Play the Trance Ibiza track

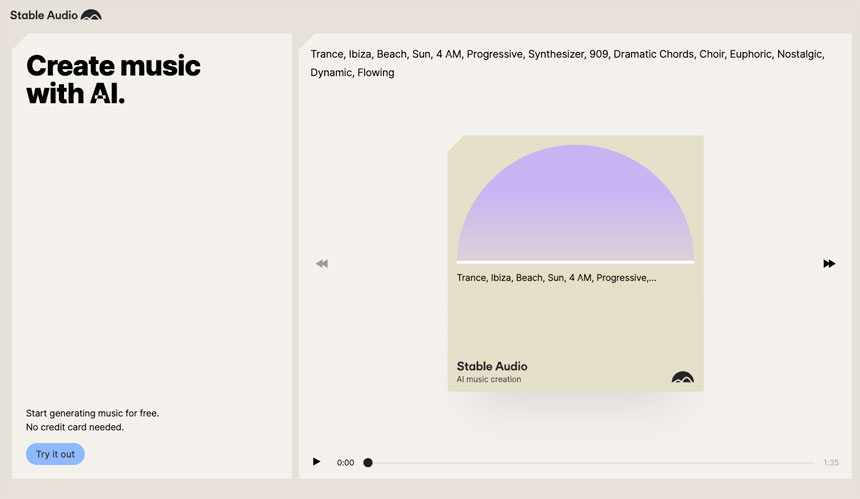point(317,462)
